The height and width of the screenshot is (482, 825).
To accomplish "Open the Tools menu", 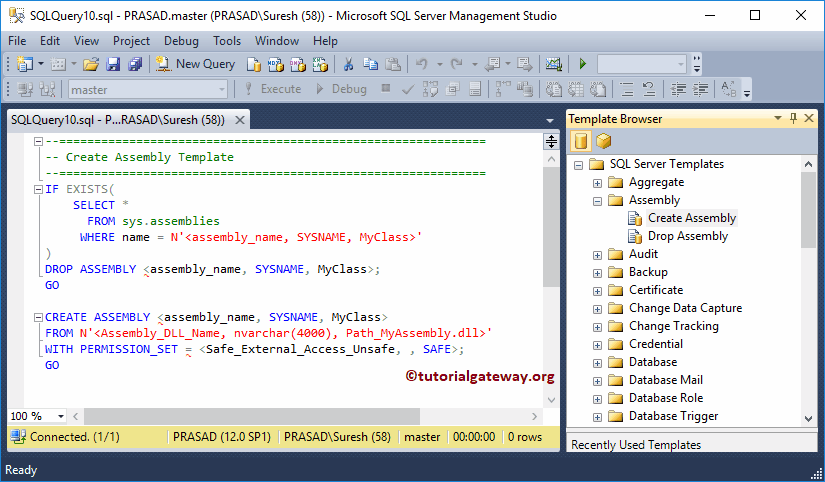I will [227, 41].
